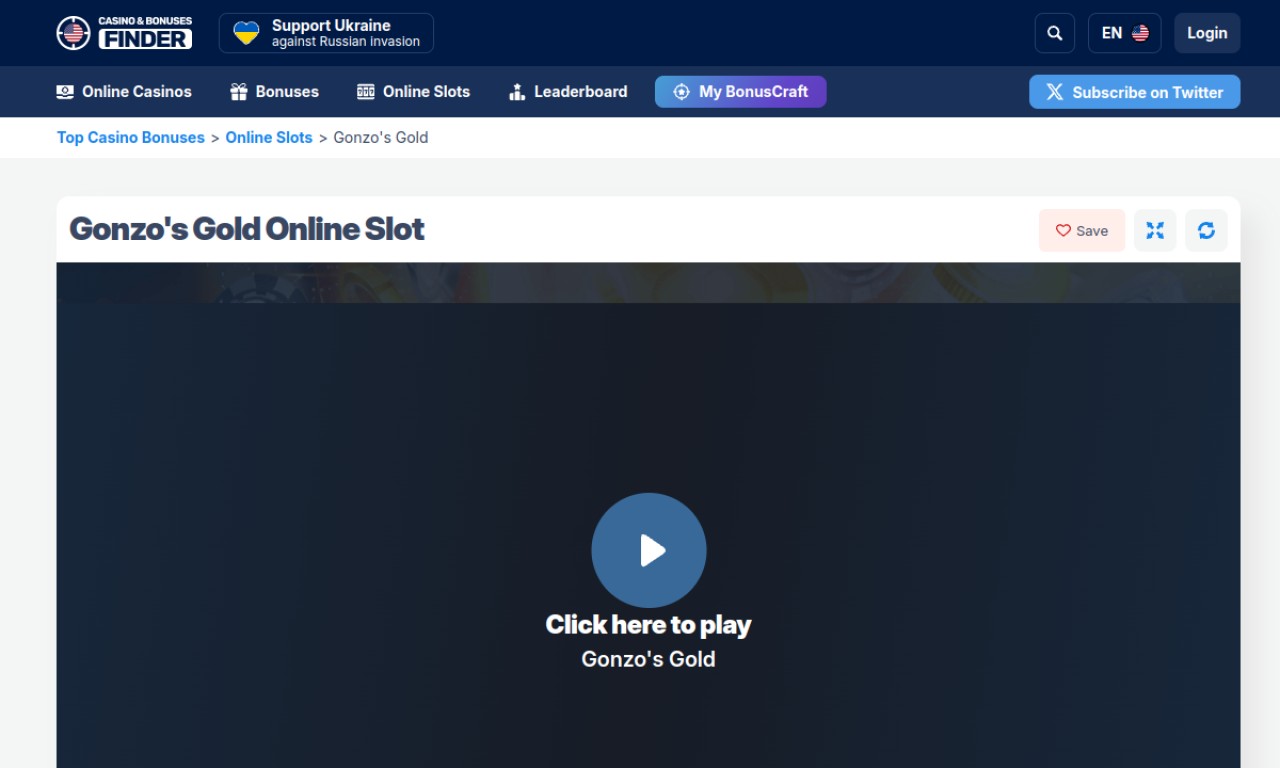Open My BonusCraft button
Image resolution: width=1280 pixels, height=768 pixels.
click(740, 92)
